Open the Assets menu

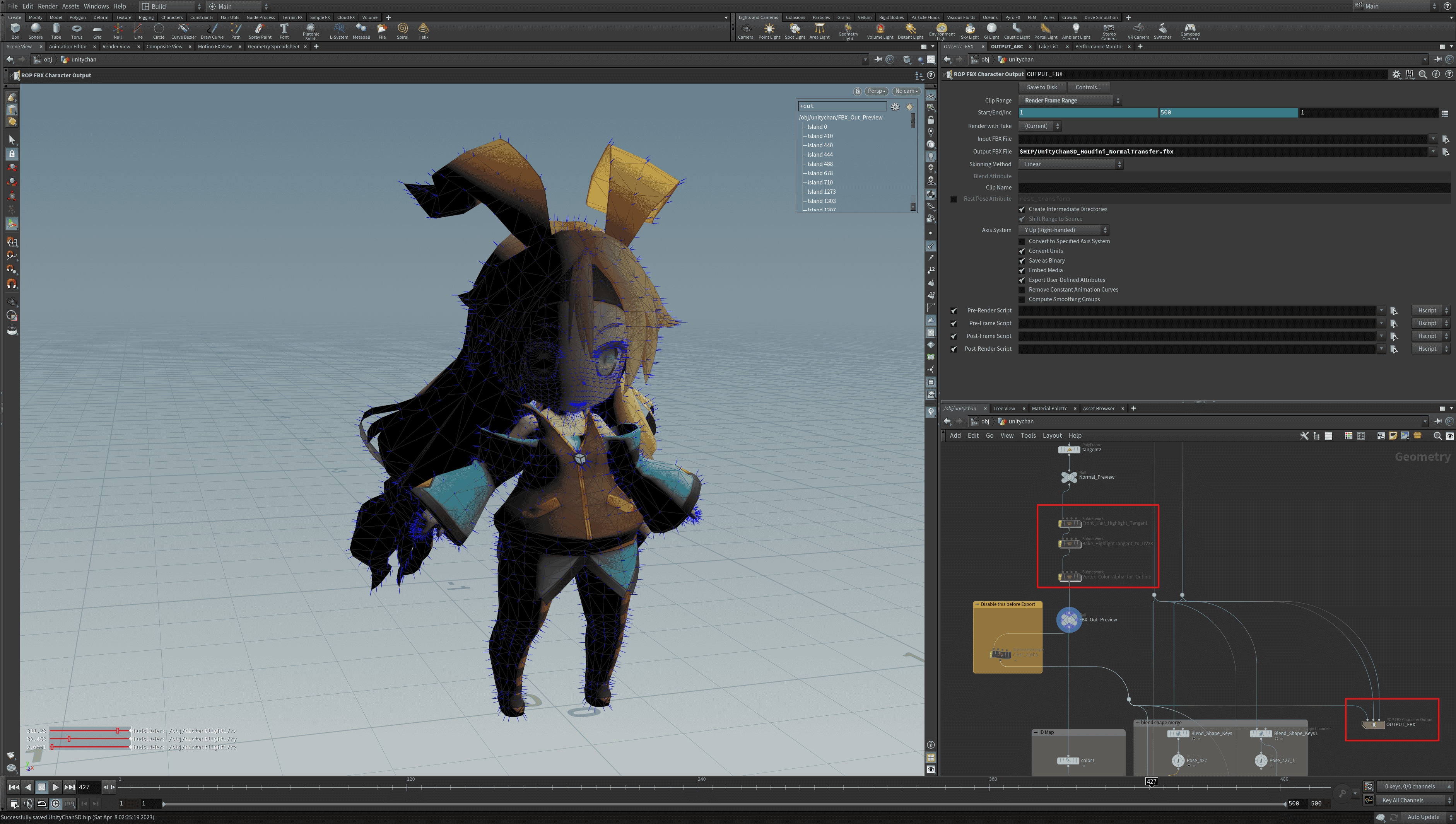pos(70,6)
